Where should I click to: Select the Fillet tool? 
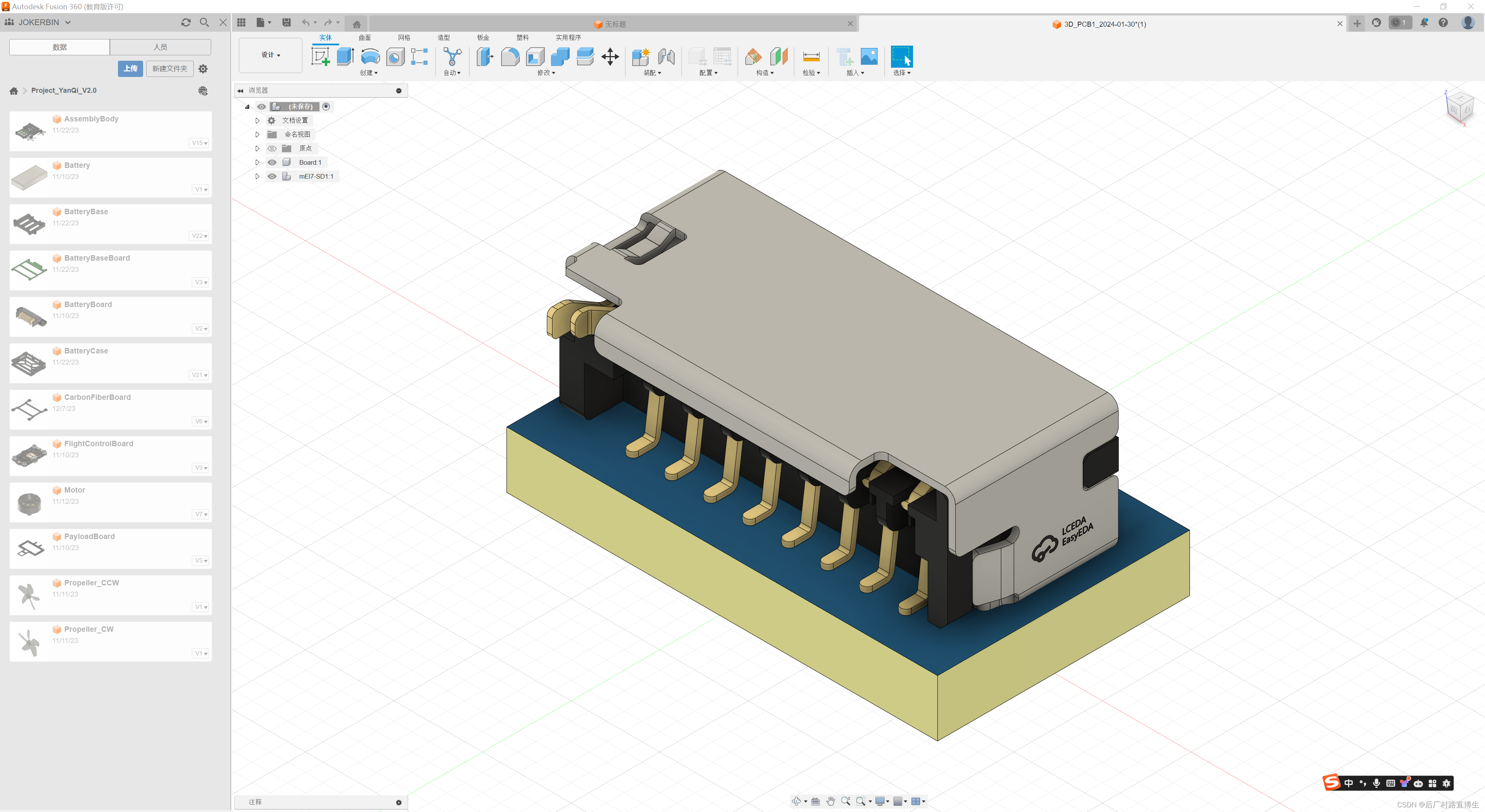(x=510, y=56)
